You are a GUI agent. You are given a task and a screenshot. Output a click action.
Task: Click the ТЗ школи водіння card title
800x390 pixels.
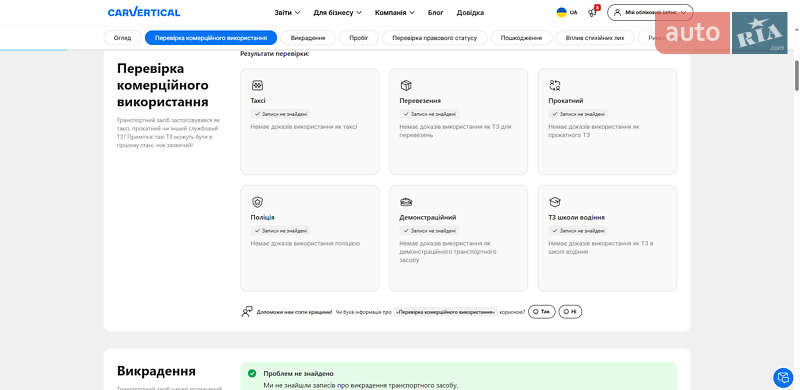(577, 217)
